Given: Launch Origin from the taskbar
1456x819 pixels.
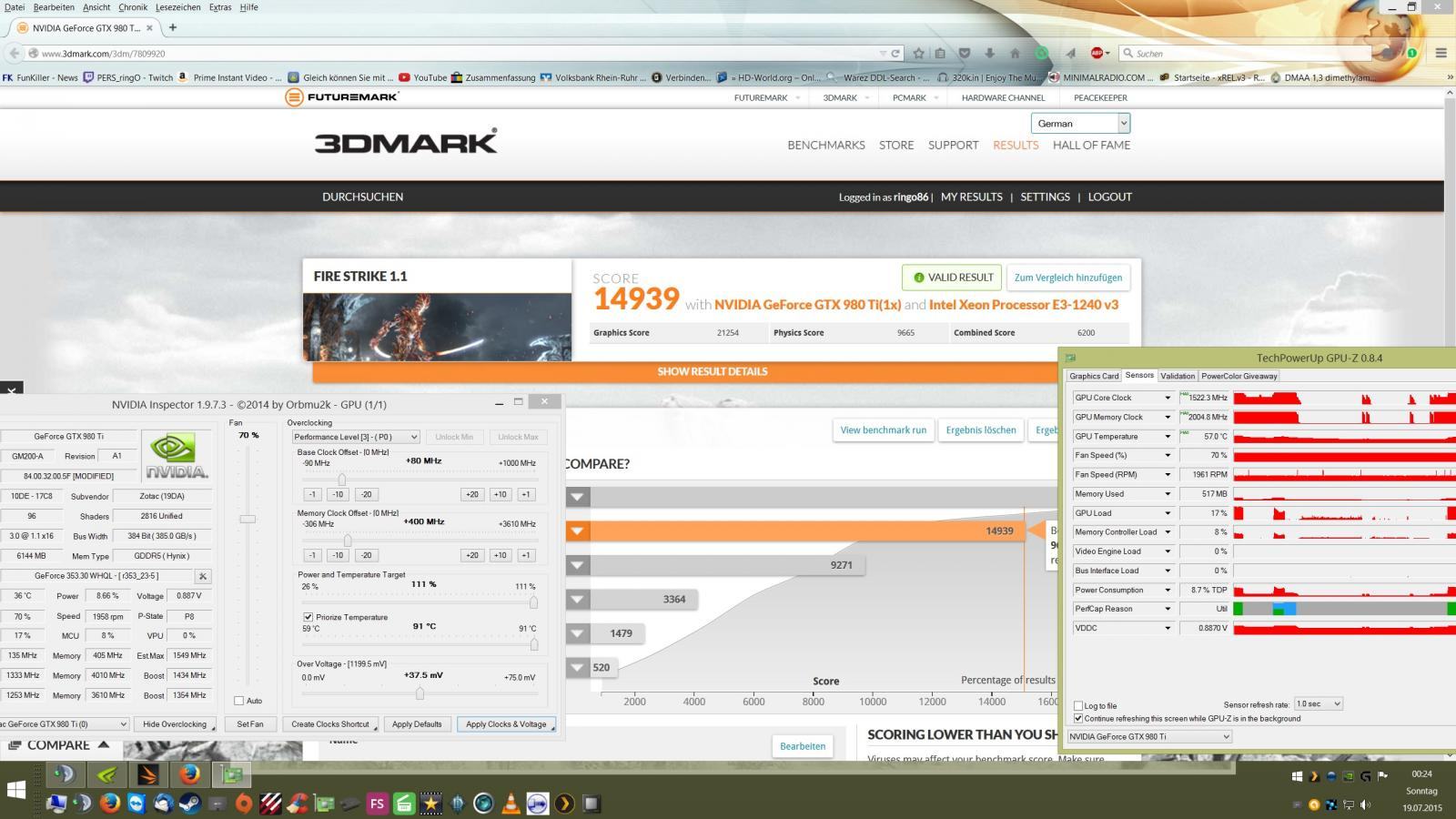Looking at the screenshot, I should (243, 804).
